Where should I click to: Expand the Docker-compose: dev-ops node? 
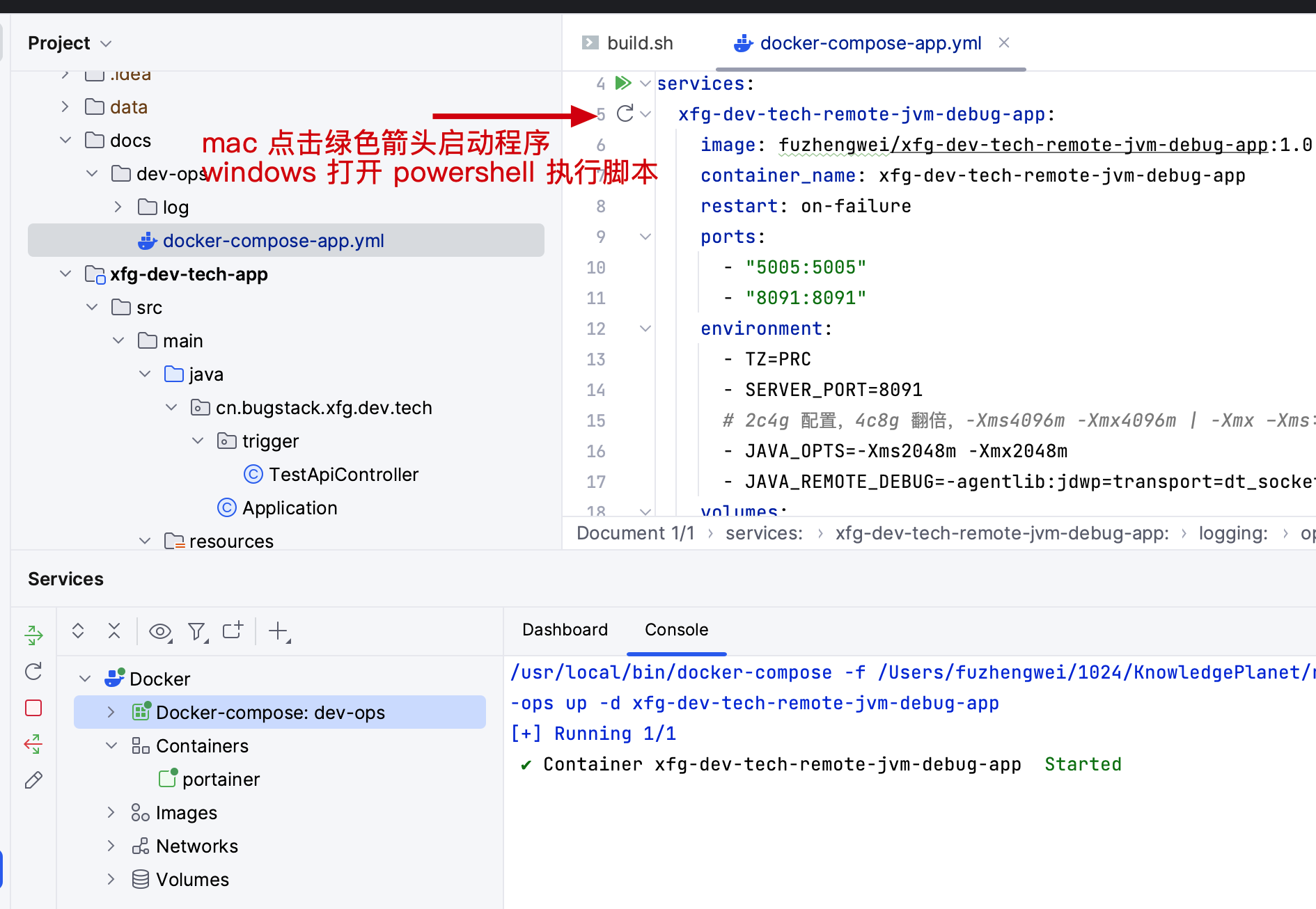[x=111, y=712]
